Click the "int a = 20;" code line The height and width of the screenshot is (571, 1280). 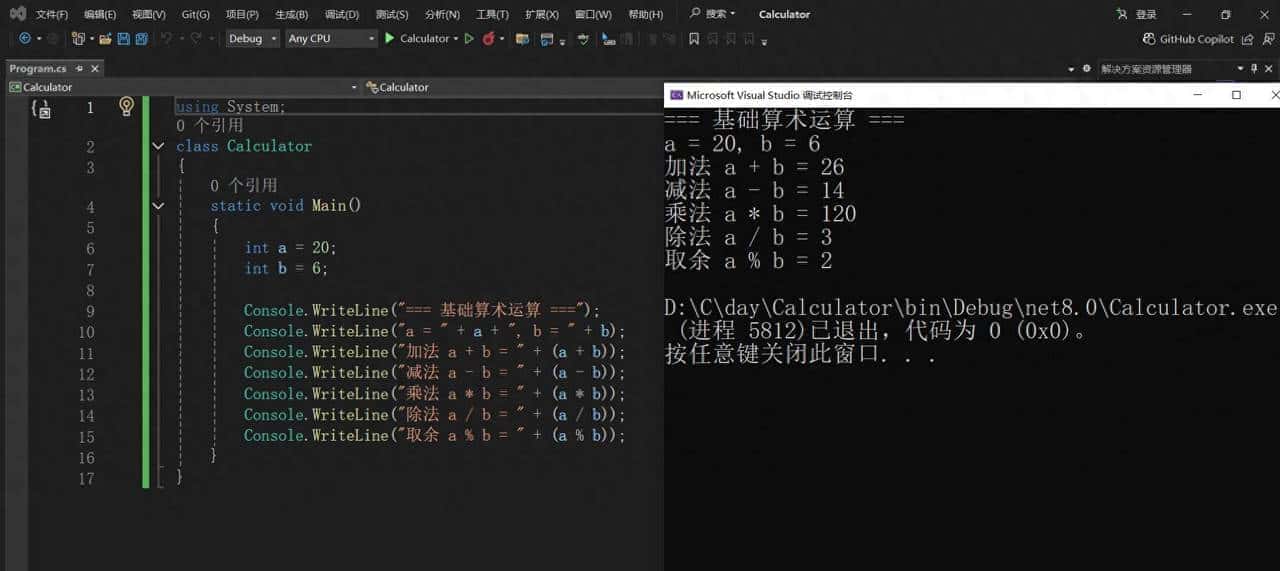coord(291,248)
